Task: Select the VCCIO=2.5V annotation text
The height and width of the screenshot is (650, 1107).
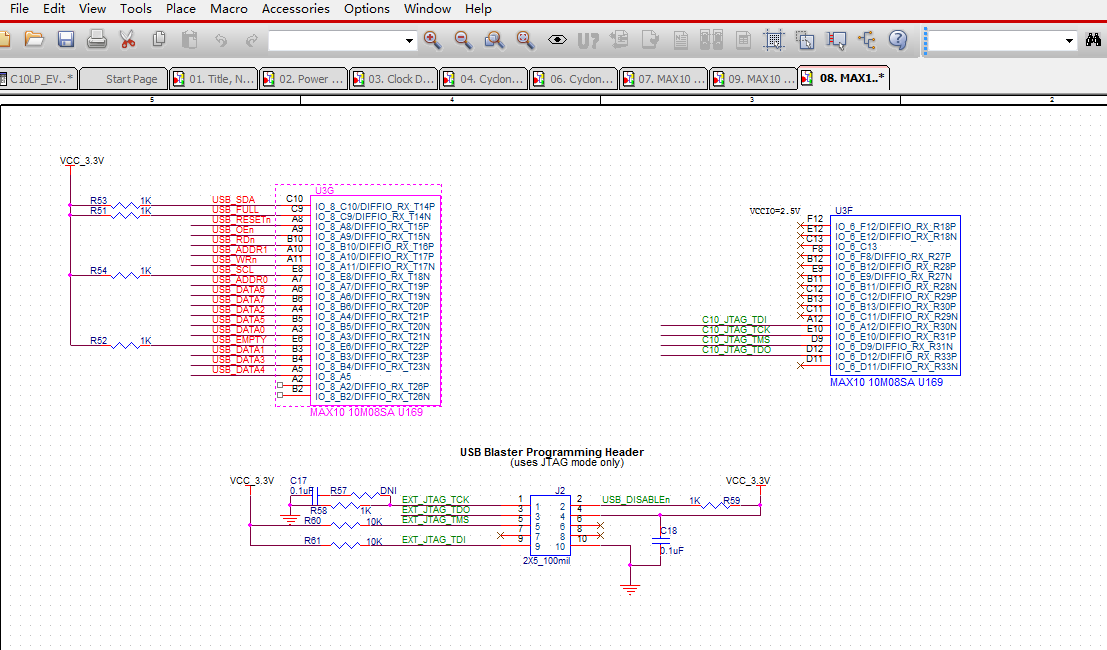Action: coord(774,211)
